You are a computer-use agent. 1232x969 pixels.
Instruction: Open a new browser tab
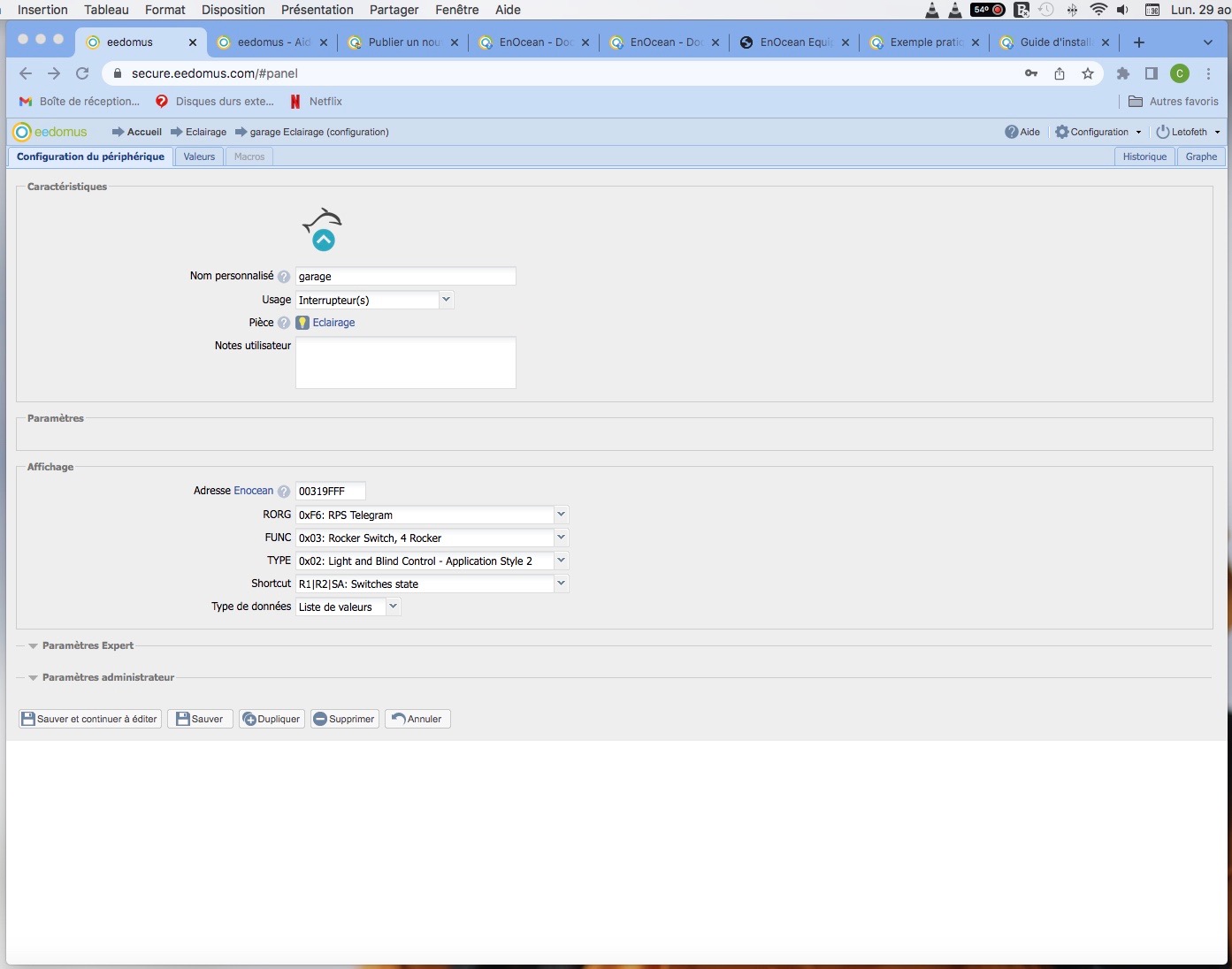(x=1139, y=42)
